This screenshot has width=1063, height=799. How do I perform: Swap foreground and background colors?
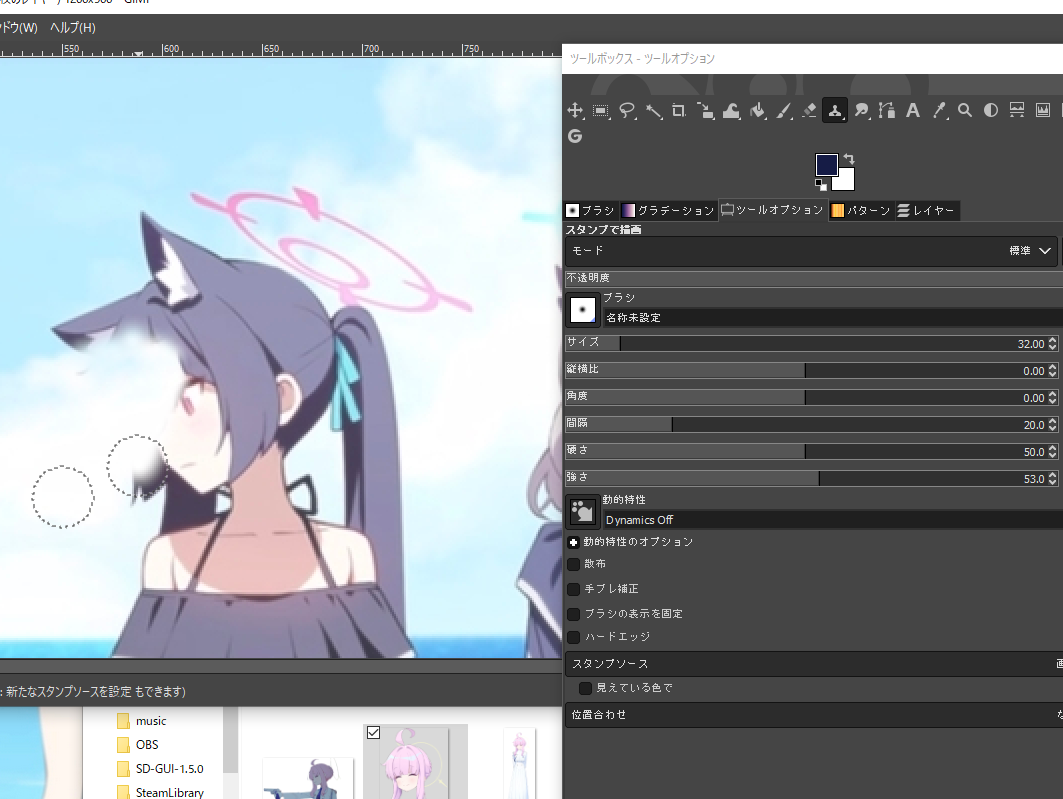pyautogui.click(x=849, y=159)
